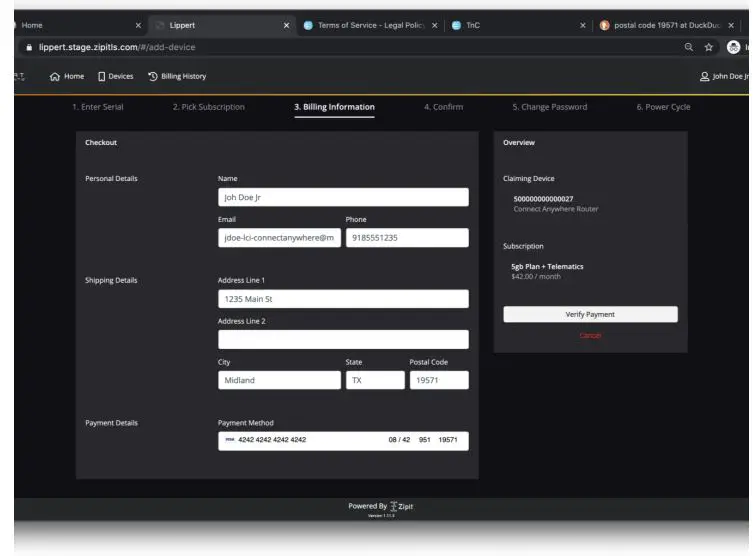Click the Zipit logo in the footer
The height and width of the screenshot is (556, 753).
401,506
